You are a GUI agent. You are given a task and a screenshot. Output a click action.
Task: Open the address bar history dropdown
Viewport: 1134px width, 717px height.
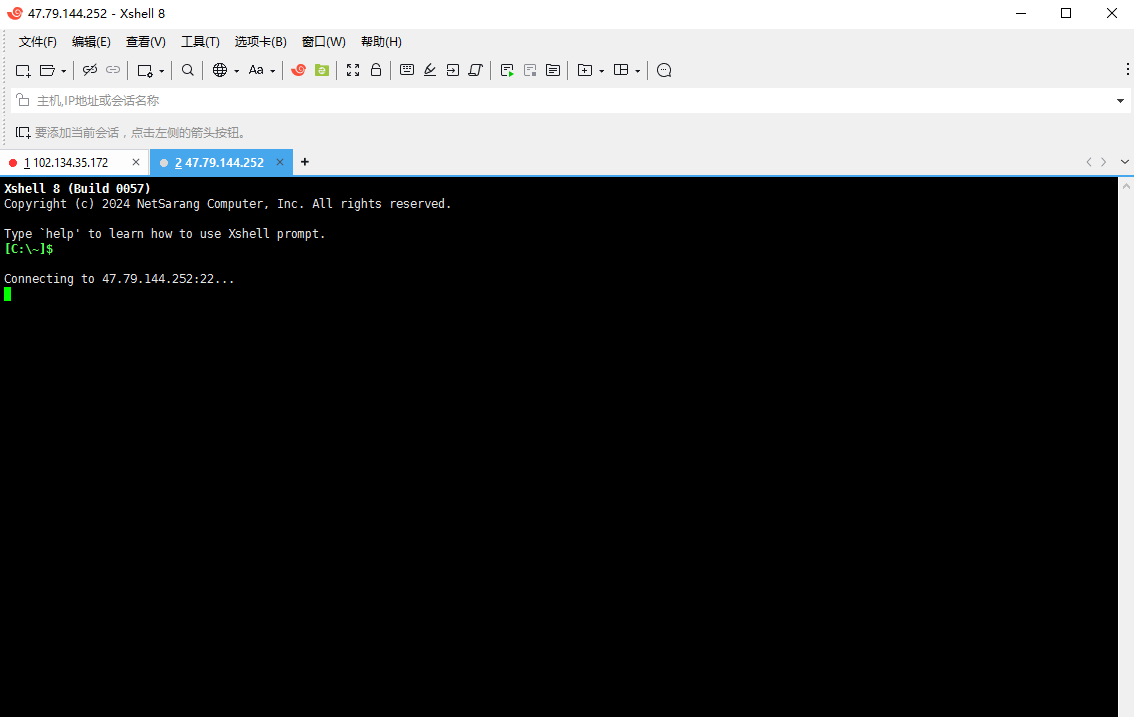[1120, 100]
